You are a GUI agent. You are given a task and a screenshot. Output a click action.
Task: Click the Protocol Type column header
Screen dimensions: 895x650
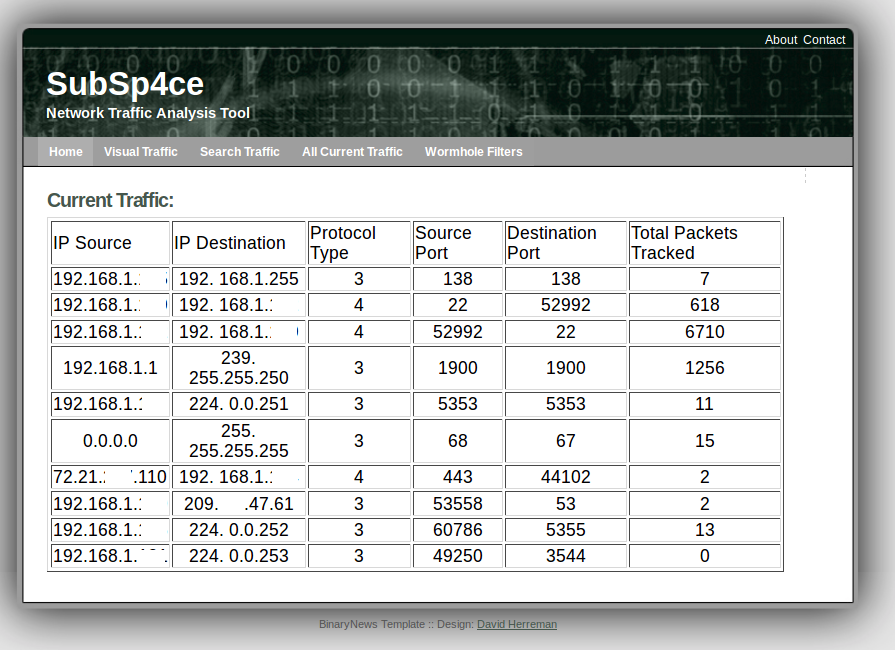pyautogui.click(x=344, y=242)
